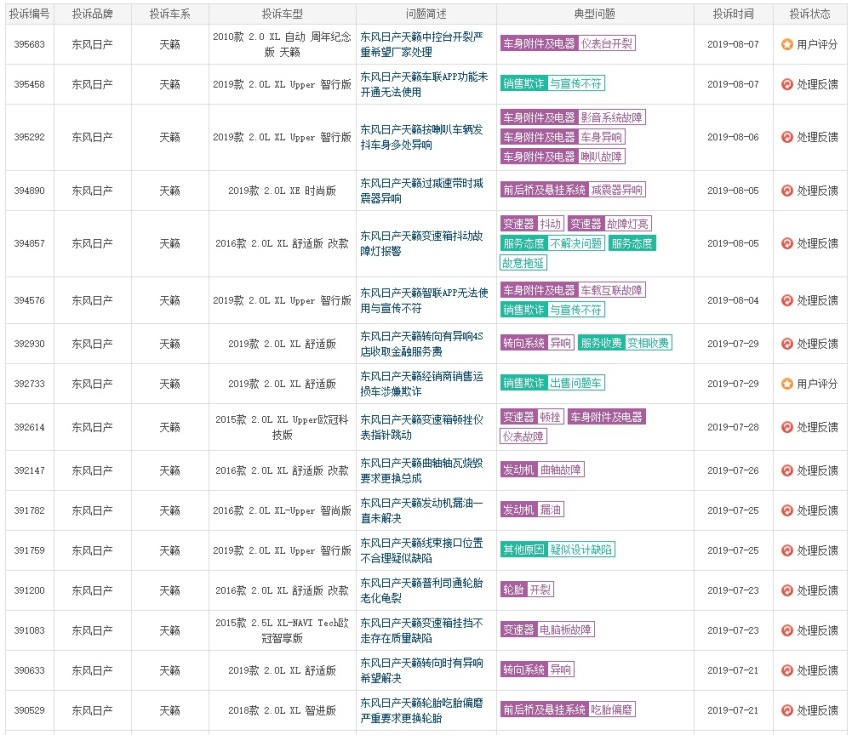Viewport: 852px width, 735px height.
Task: Click the 投诉时间 column header
Action: (733, 14)
